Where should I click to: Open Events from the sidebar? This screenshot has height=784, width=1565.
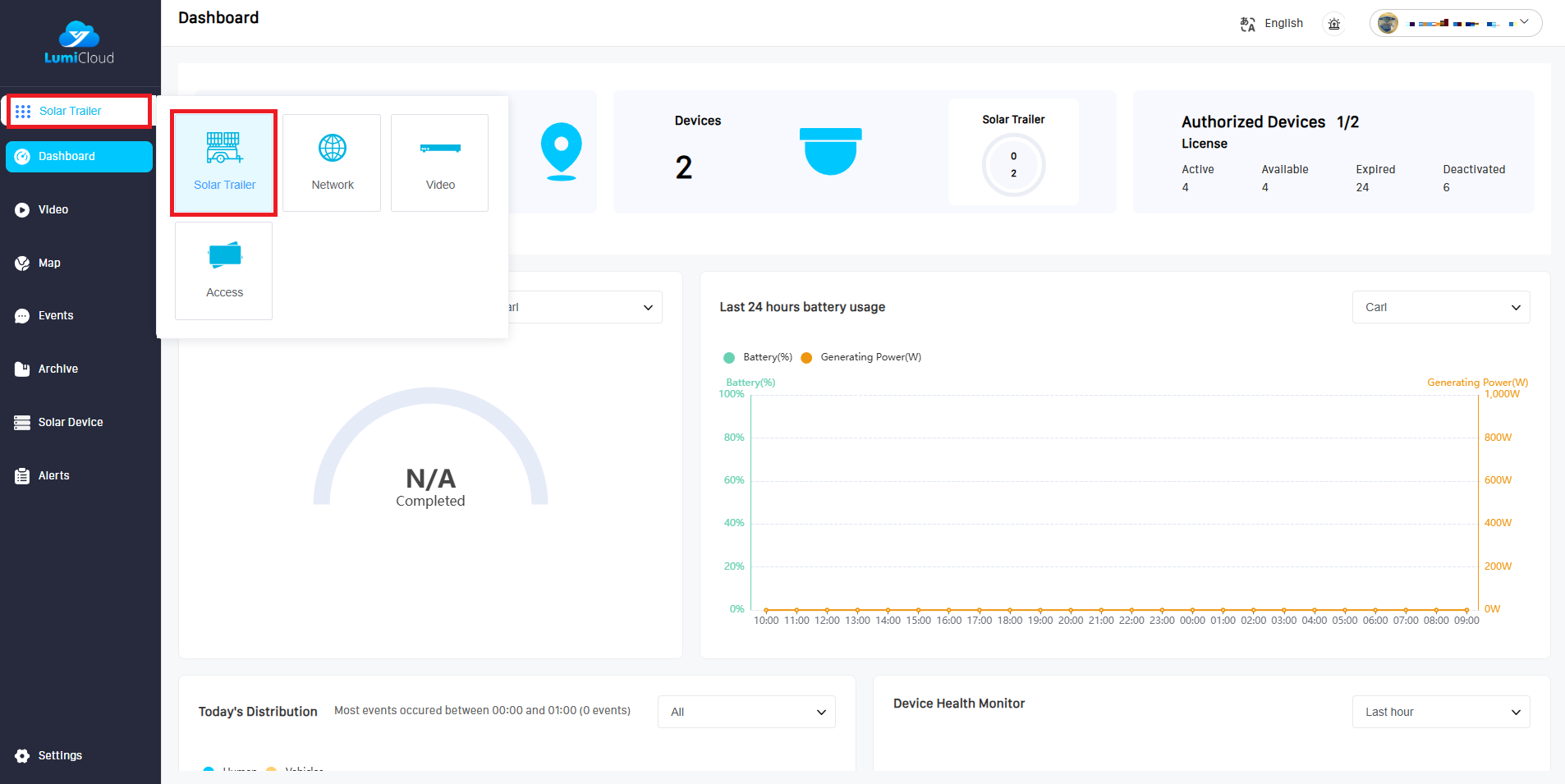pos(55,316)
